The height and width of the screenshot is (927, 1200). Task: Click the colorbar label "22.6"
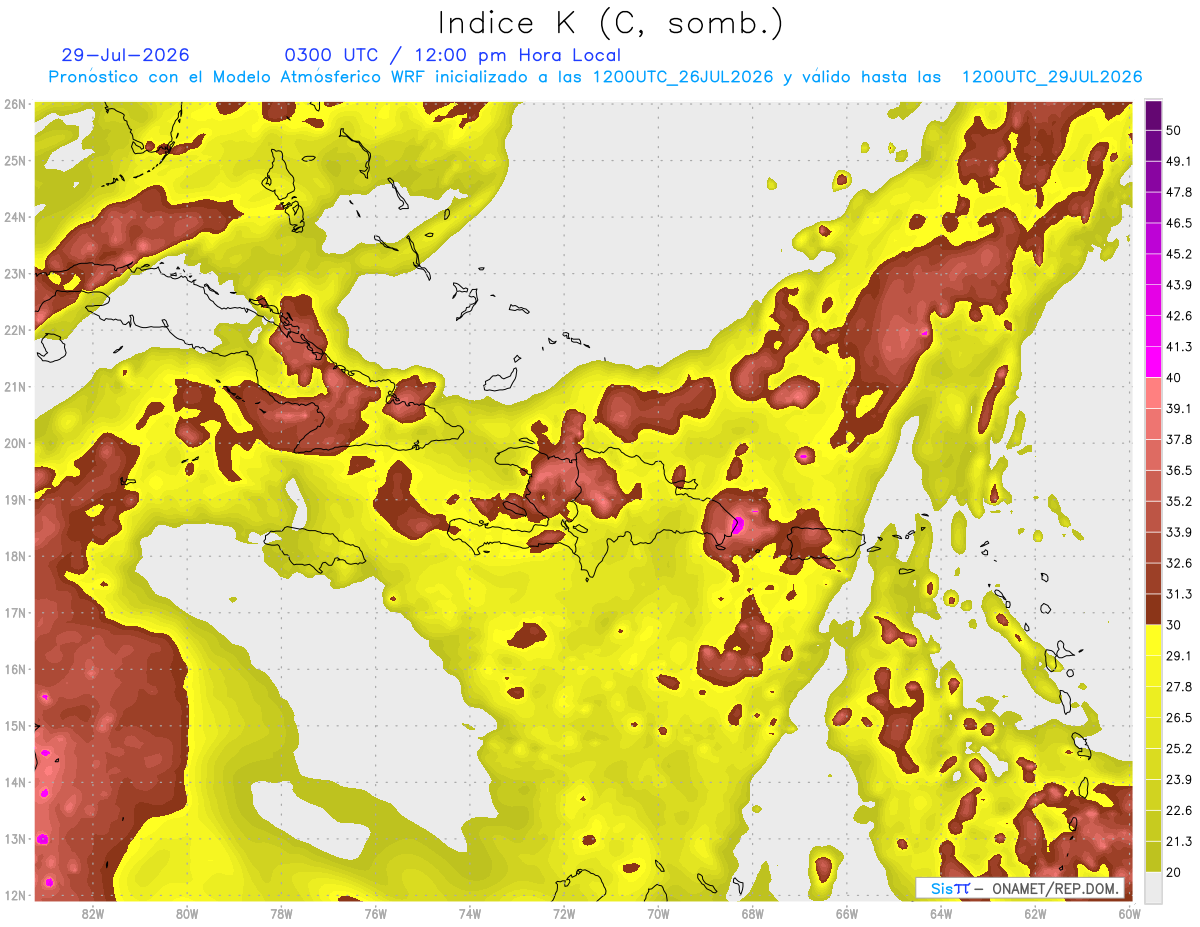click(1178, 810)
